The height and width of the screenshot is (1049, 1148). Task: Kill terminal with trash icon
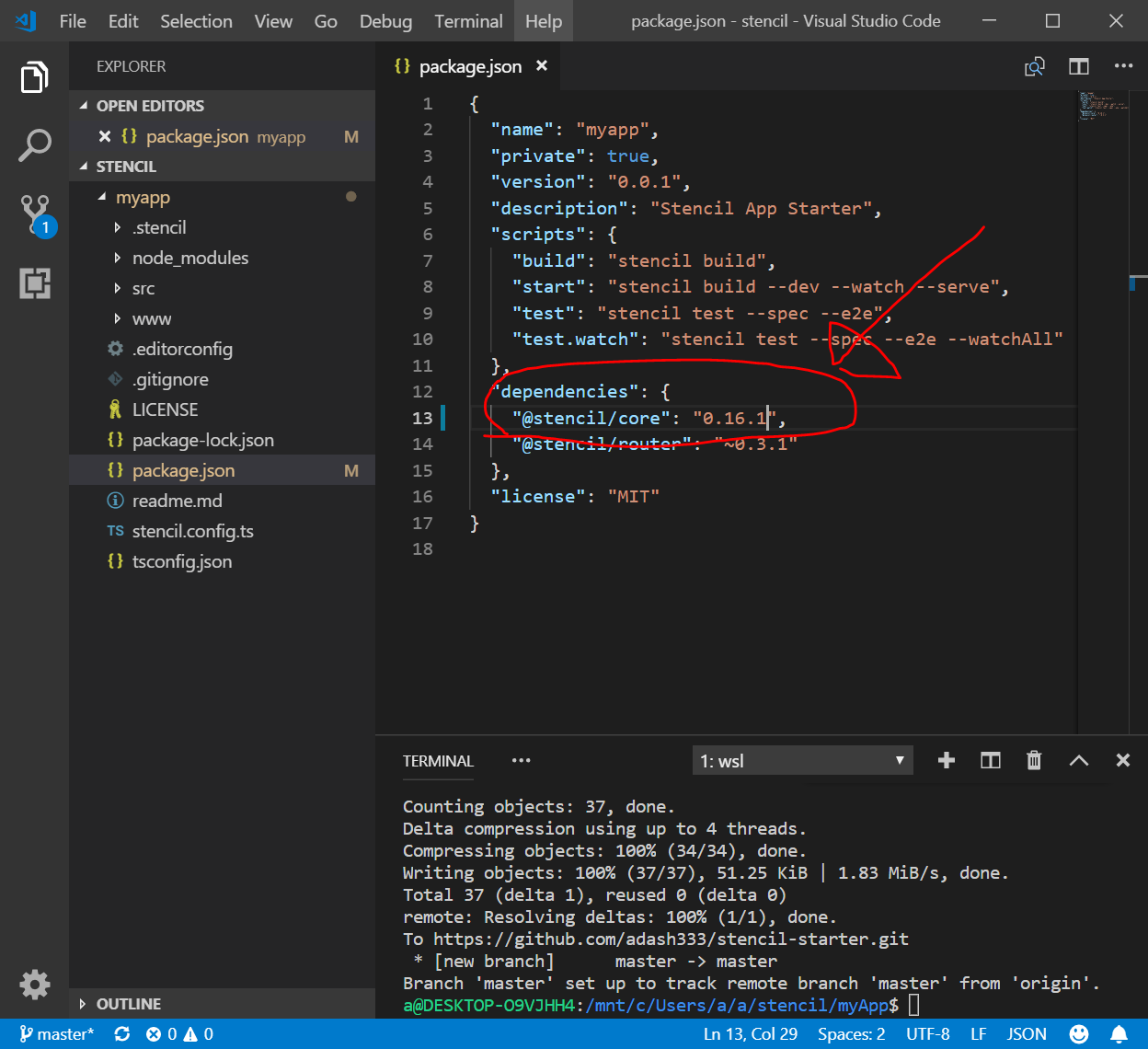[1034, 760]
